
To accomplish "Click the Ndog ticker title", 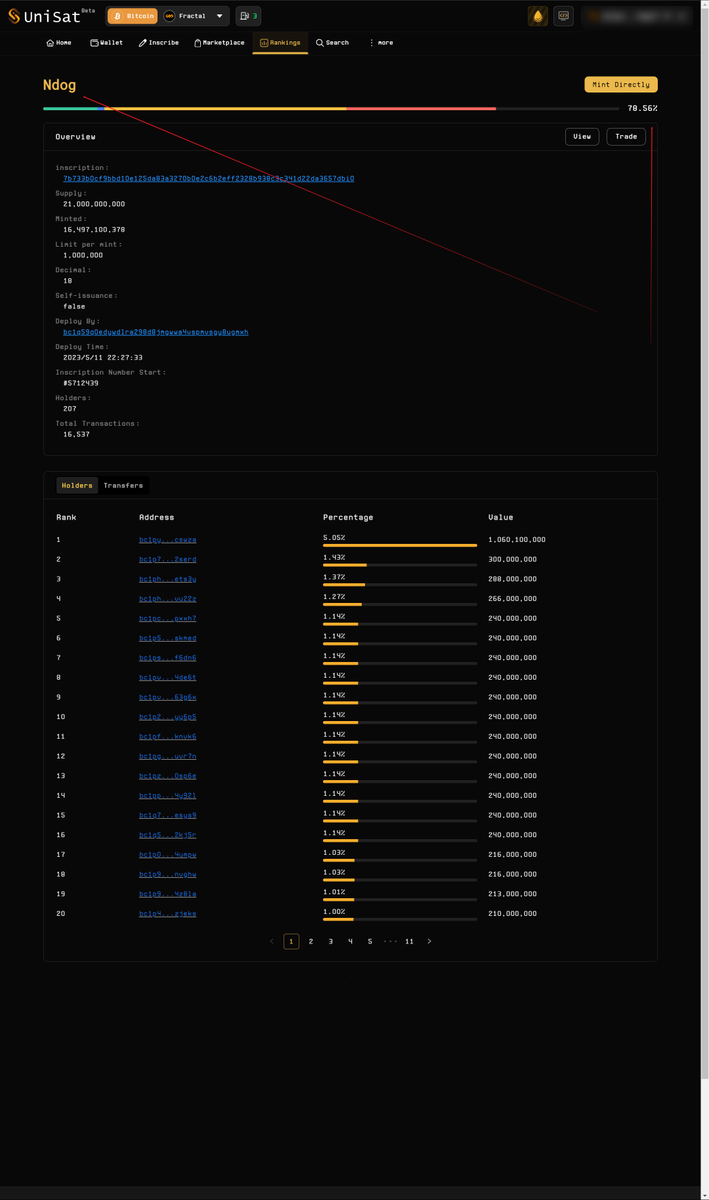I will (59, 85).
